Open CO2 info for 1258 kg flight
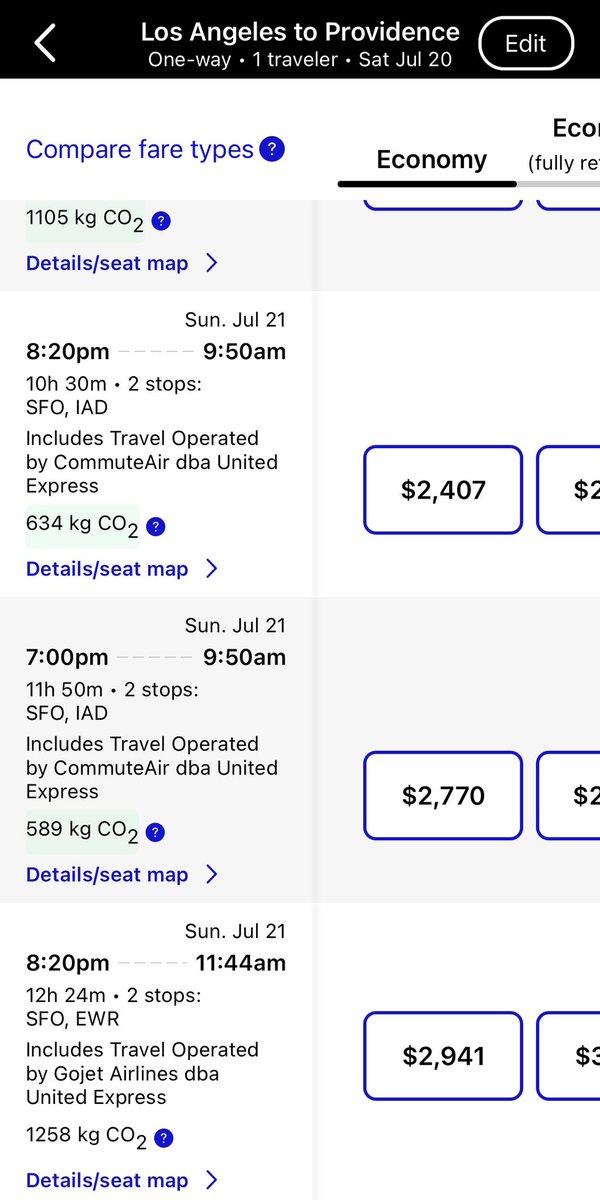Screen dimensions: 600x1200 point(165,1138)
